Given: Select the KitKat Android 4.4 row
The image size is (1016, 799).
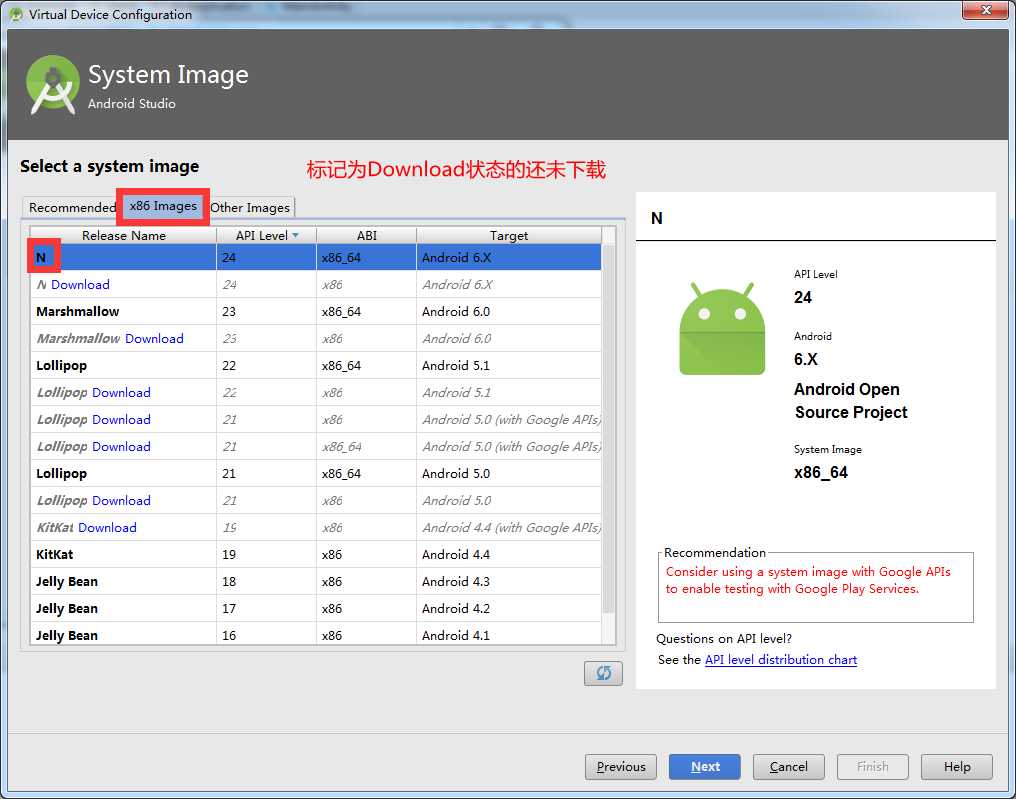Looking at the screenshot, I should (x=316, y=555).
